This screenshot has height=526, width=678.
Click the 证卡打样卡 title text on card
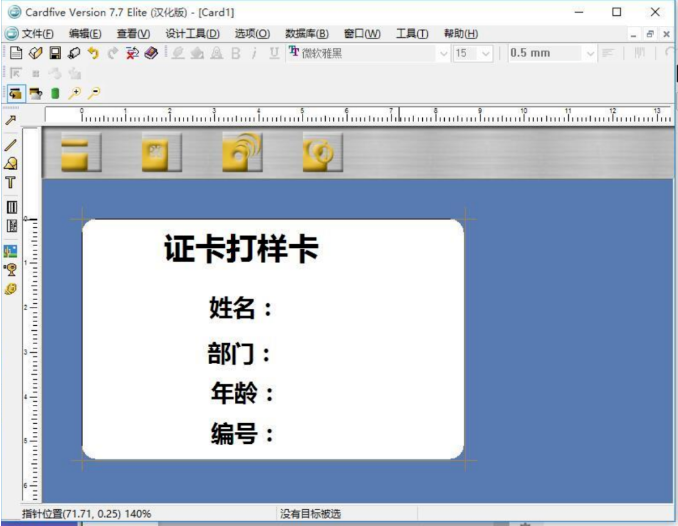tap(241, 250)
